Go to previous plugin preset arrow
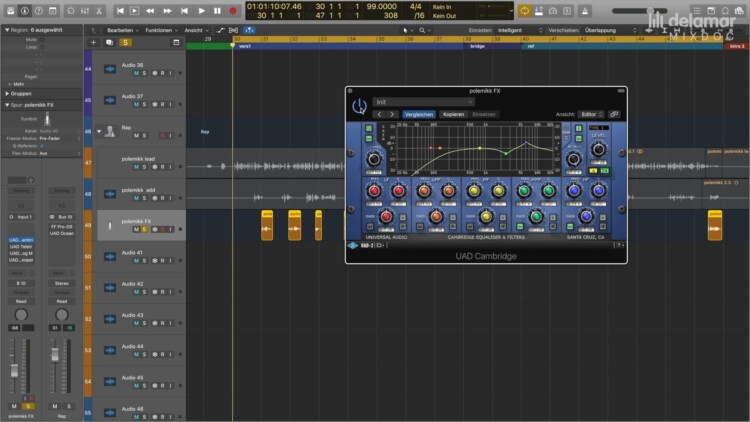 tap(379, 114)
